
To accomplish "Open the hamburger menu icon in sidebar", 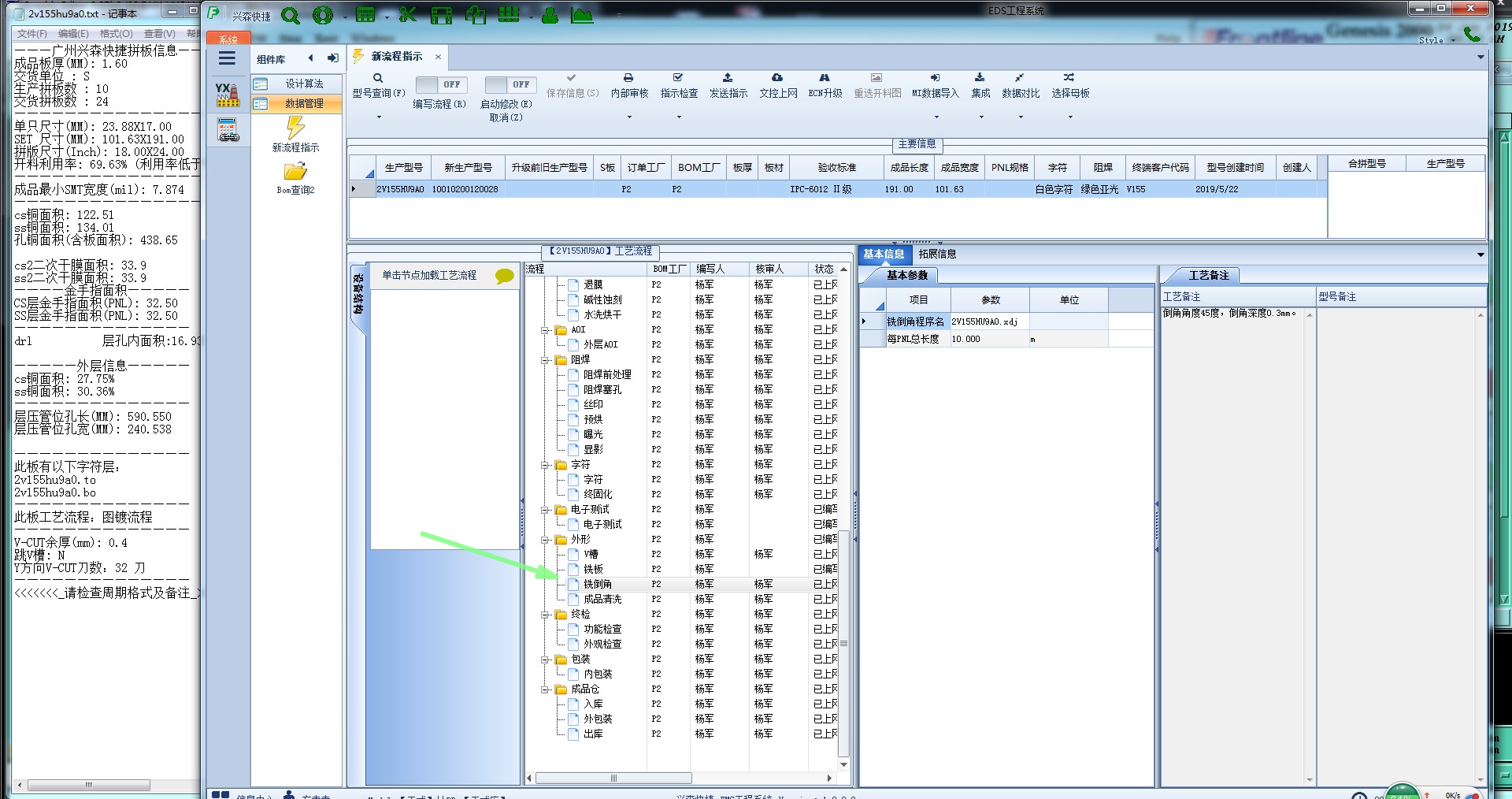I will coord(227,58).
